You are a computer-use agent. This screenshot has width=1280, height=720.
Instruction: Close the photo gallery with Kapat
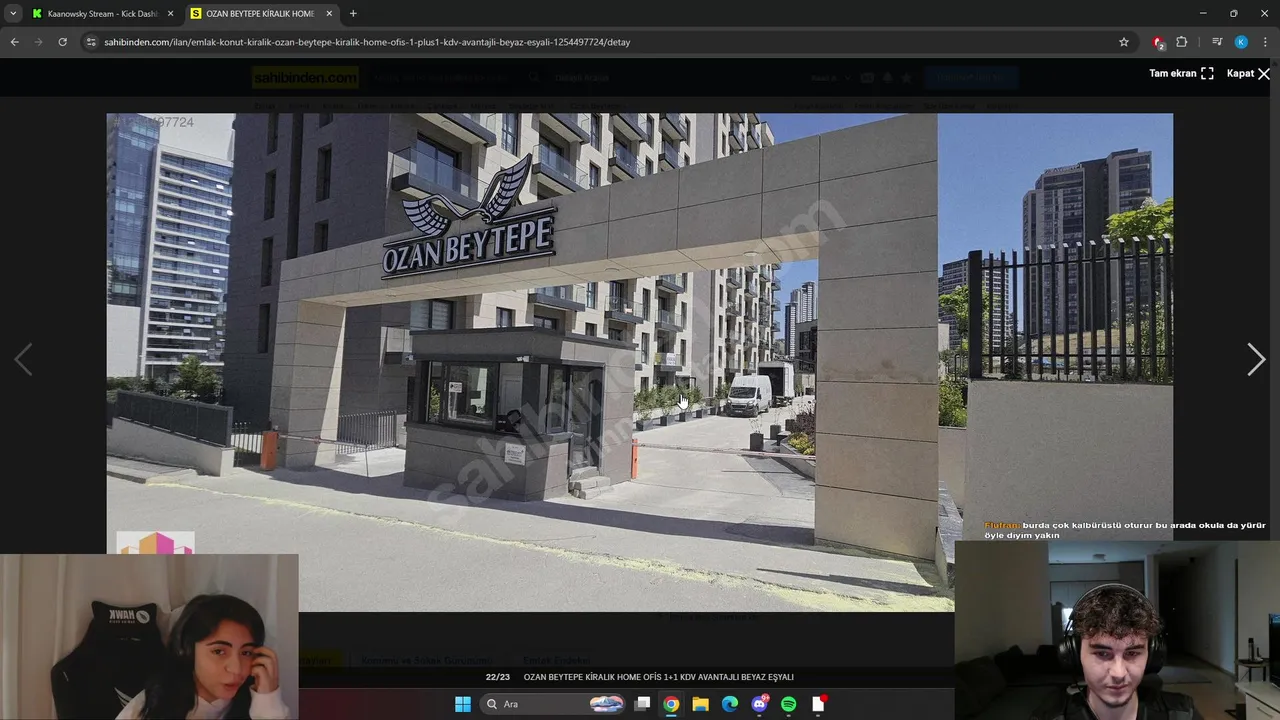point(1248,73)
